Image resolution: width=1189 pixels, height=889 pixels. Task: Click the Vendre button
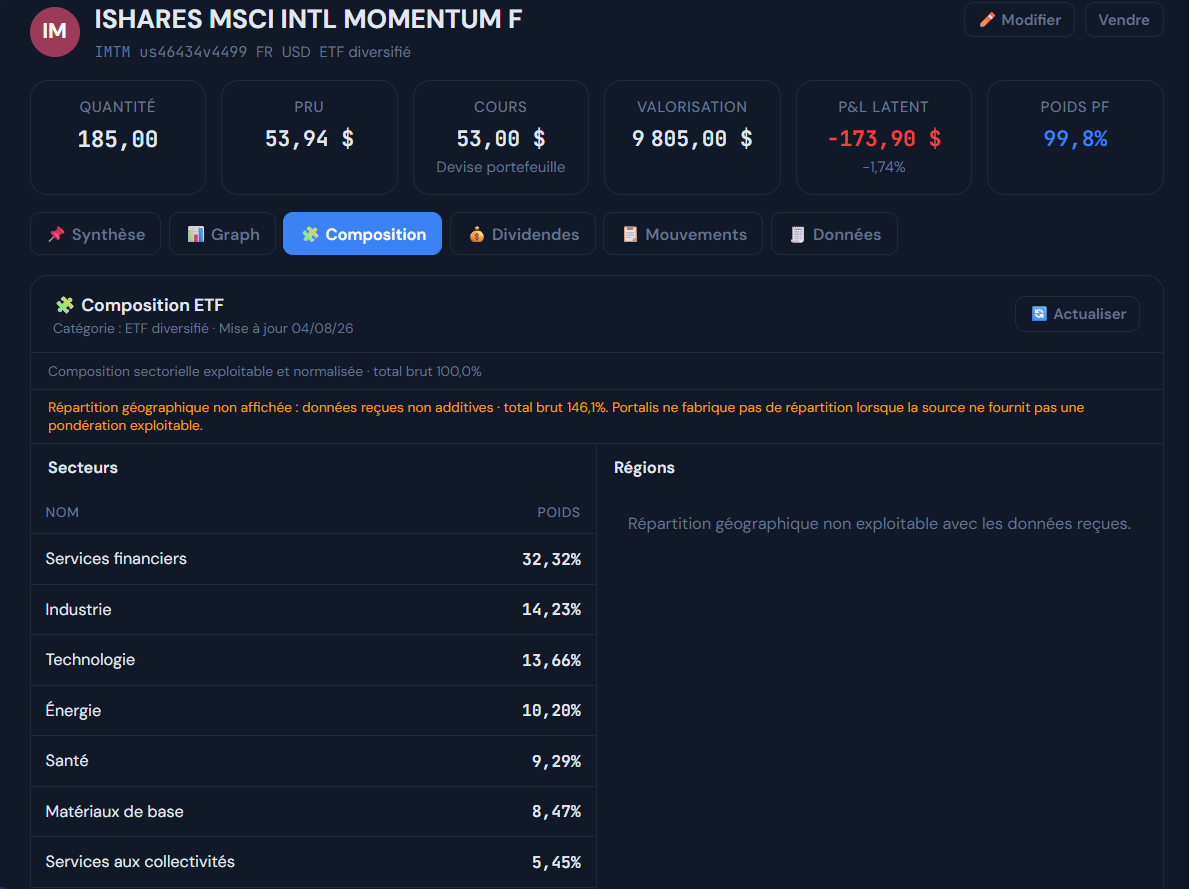1124,20
